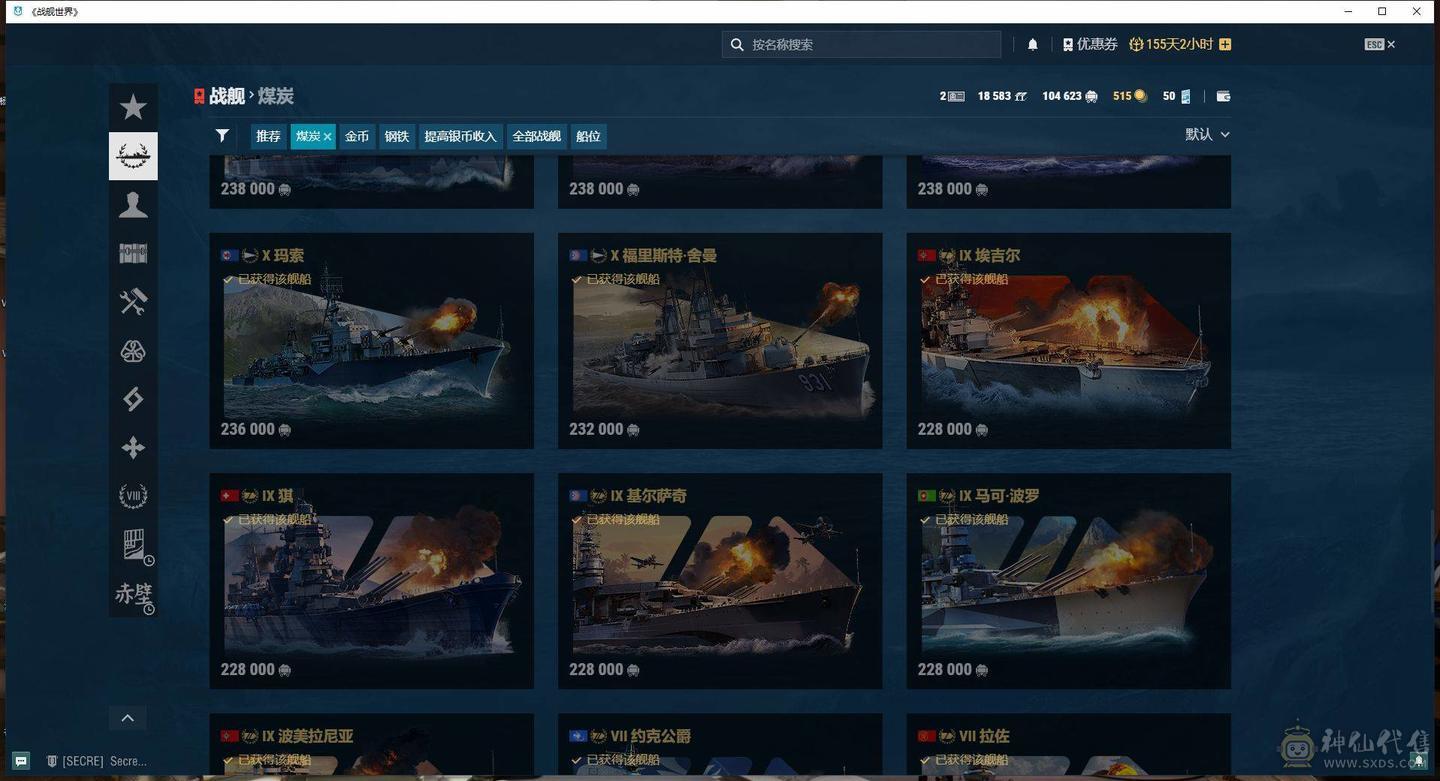Click the search magnifier icon
Image resolution: width=1440 pixels, height=781 pixels.
tap(737, 44)
